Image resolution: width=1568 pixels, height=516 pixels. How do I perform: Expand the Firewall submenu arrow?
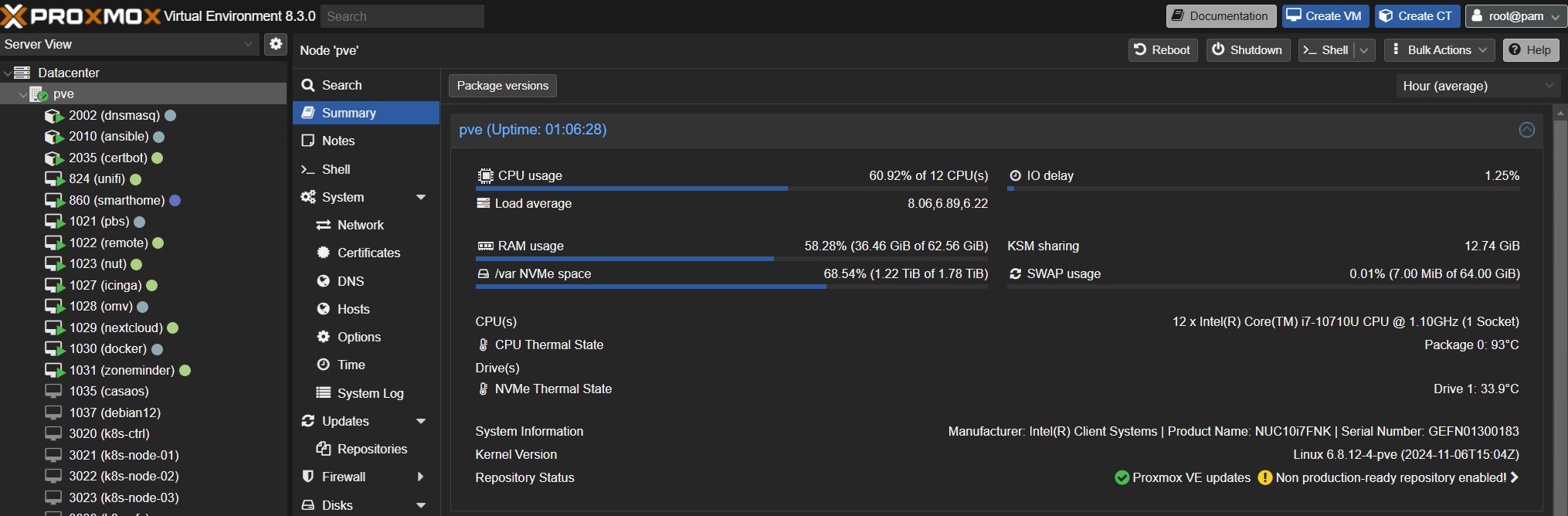[421, 477]
